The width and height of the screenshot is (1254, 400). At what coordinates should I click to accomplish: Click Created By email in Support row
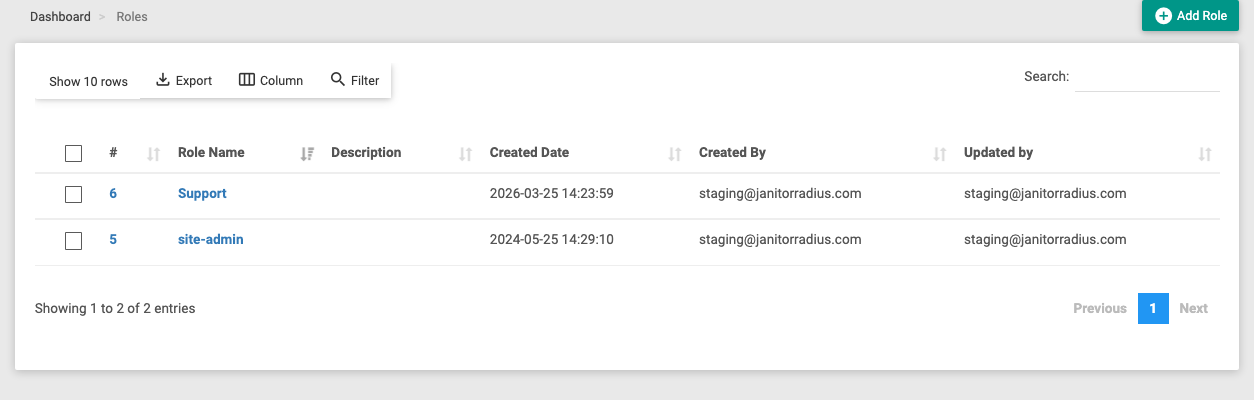click(x=780, y=193)
